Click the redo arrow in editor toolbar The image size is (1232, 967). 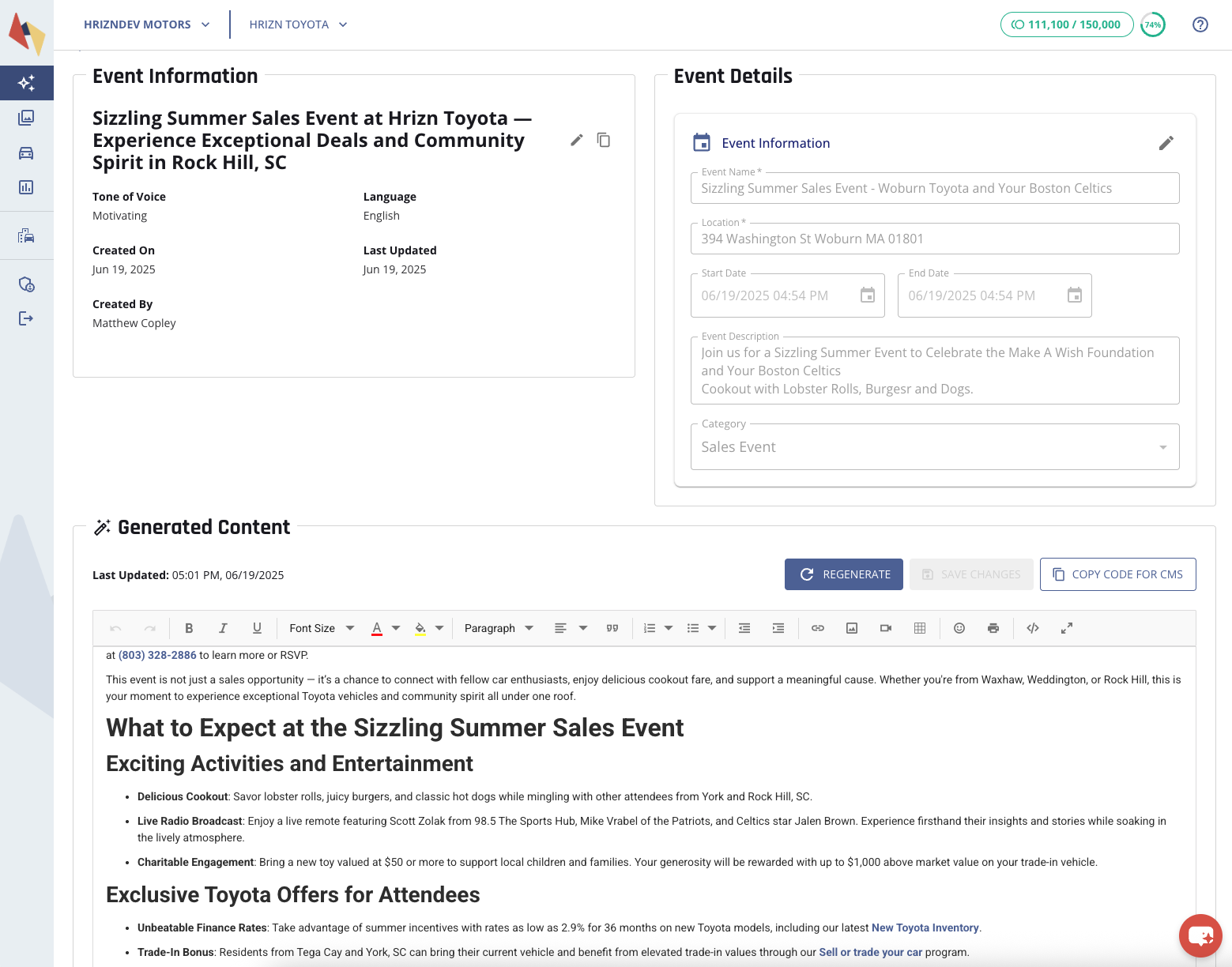(x=150, y=628)
